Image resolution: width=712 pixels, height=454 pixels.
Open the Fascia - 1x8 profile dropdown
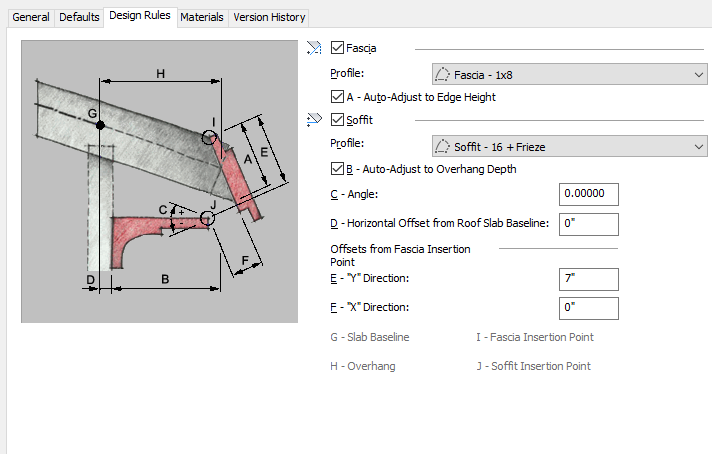569,74
